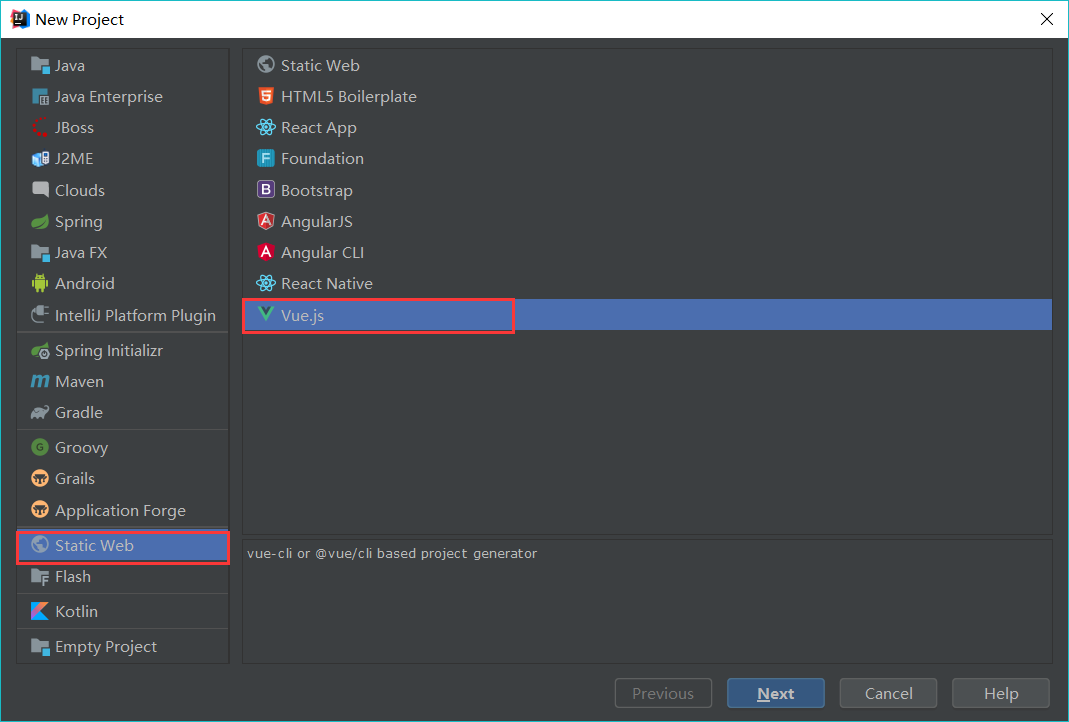This screenshot has width=1069, height=722.
Task: Pick the Bootstrap B icon
Action: pos(266,190)
